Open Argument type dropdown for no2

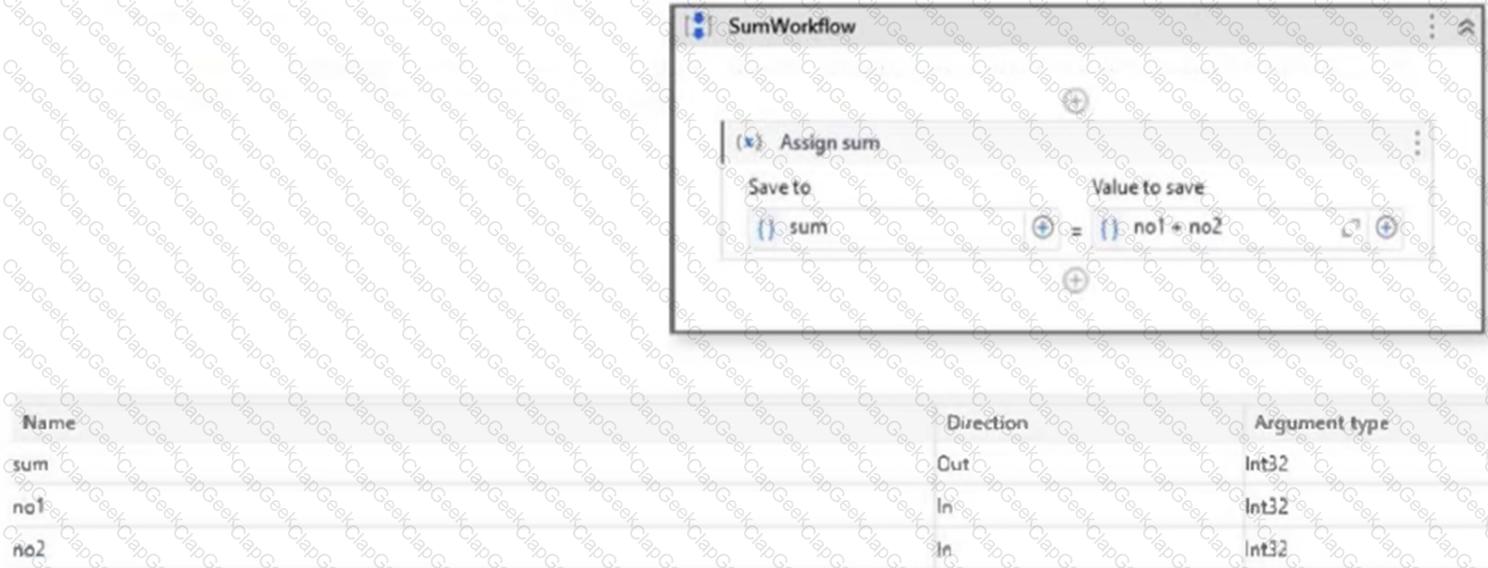(1360, 549)
